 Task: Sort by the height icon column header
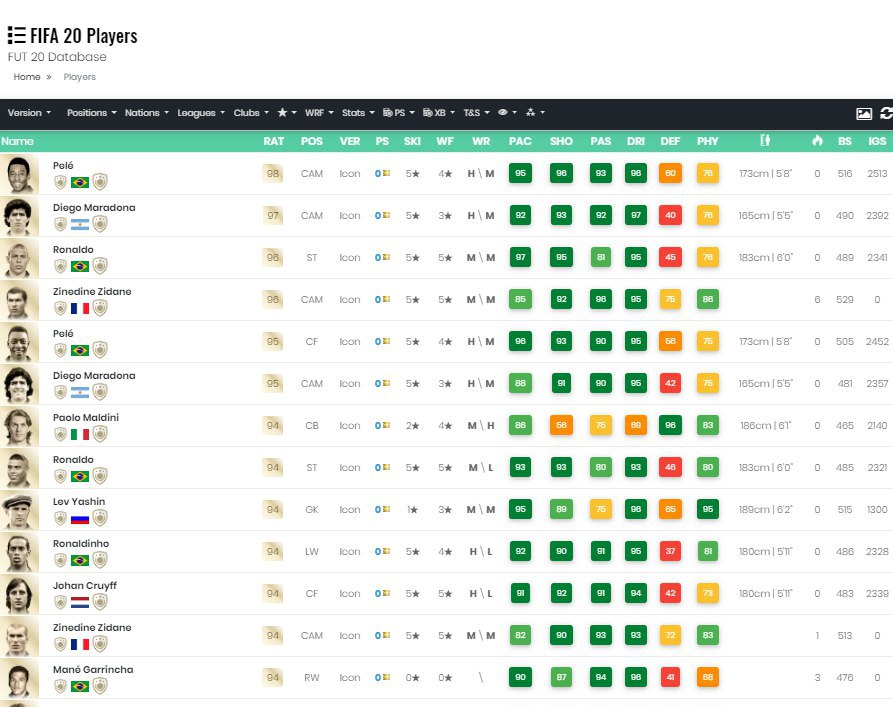click(765, 141)
